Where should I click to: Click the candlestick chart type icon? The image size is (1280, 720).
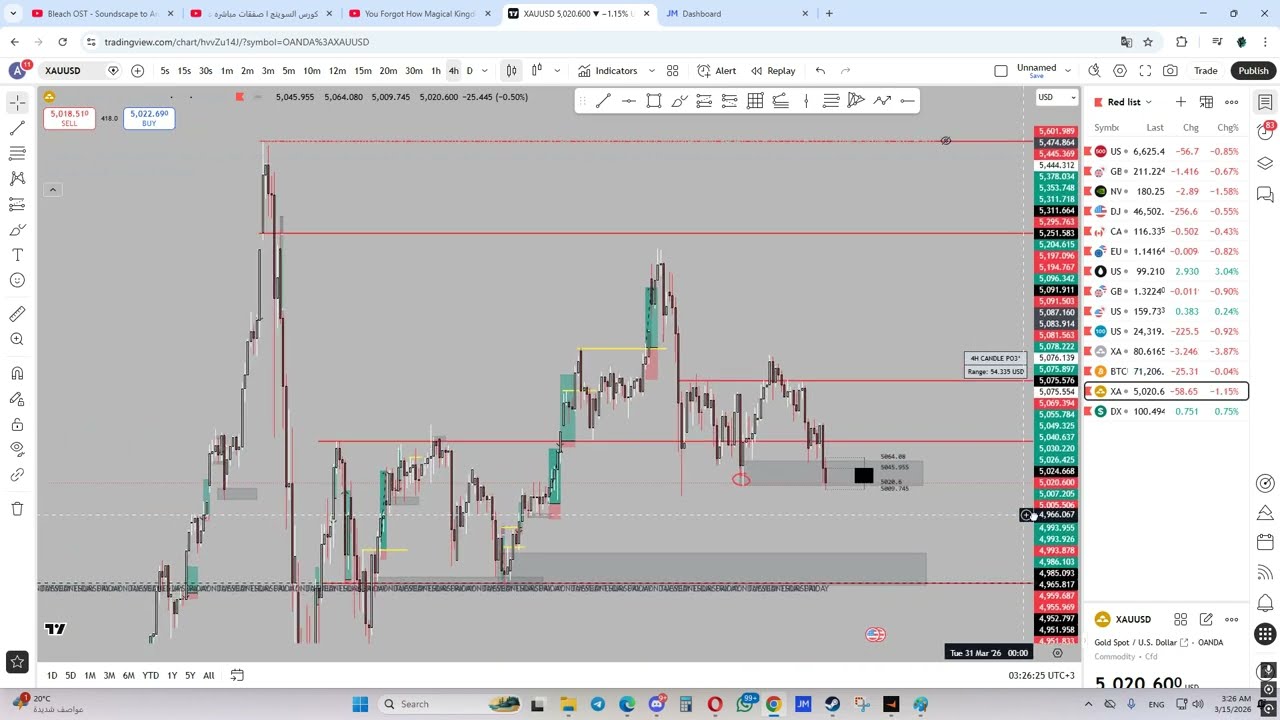click(511, 71)
